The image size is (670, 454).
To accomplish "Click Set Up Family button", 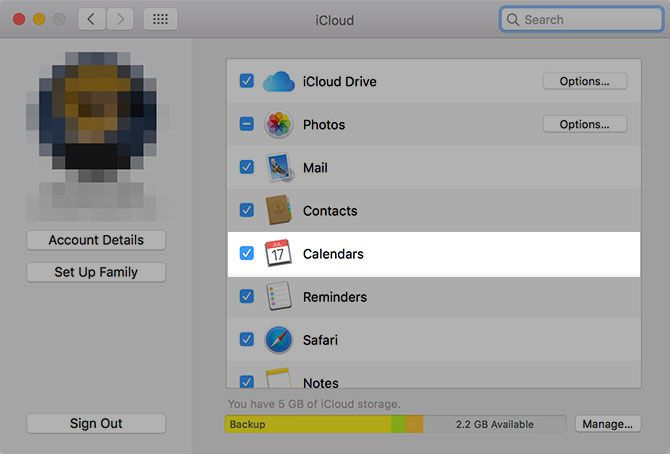I will tap(96, 272).
